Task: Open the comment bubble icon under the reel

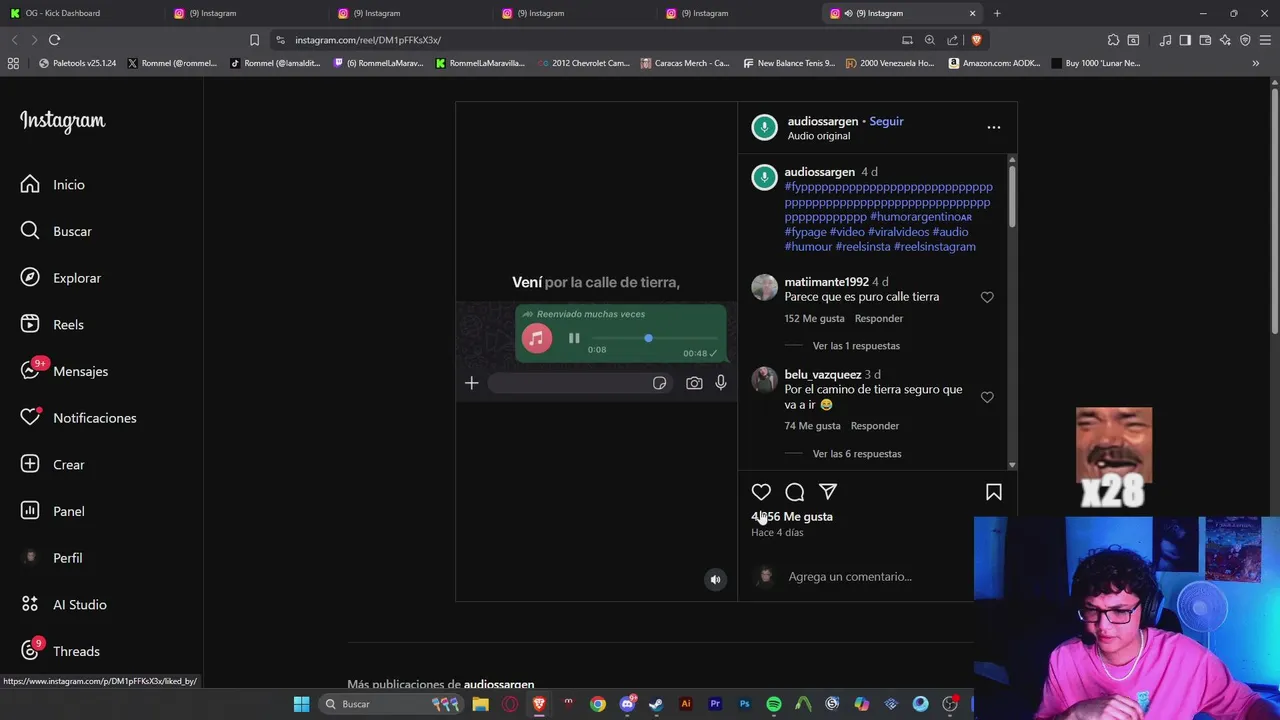Action: [x=795, y=492]
